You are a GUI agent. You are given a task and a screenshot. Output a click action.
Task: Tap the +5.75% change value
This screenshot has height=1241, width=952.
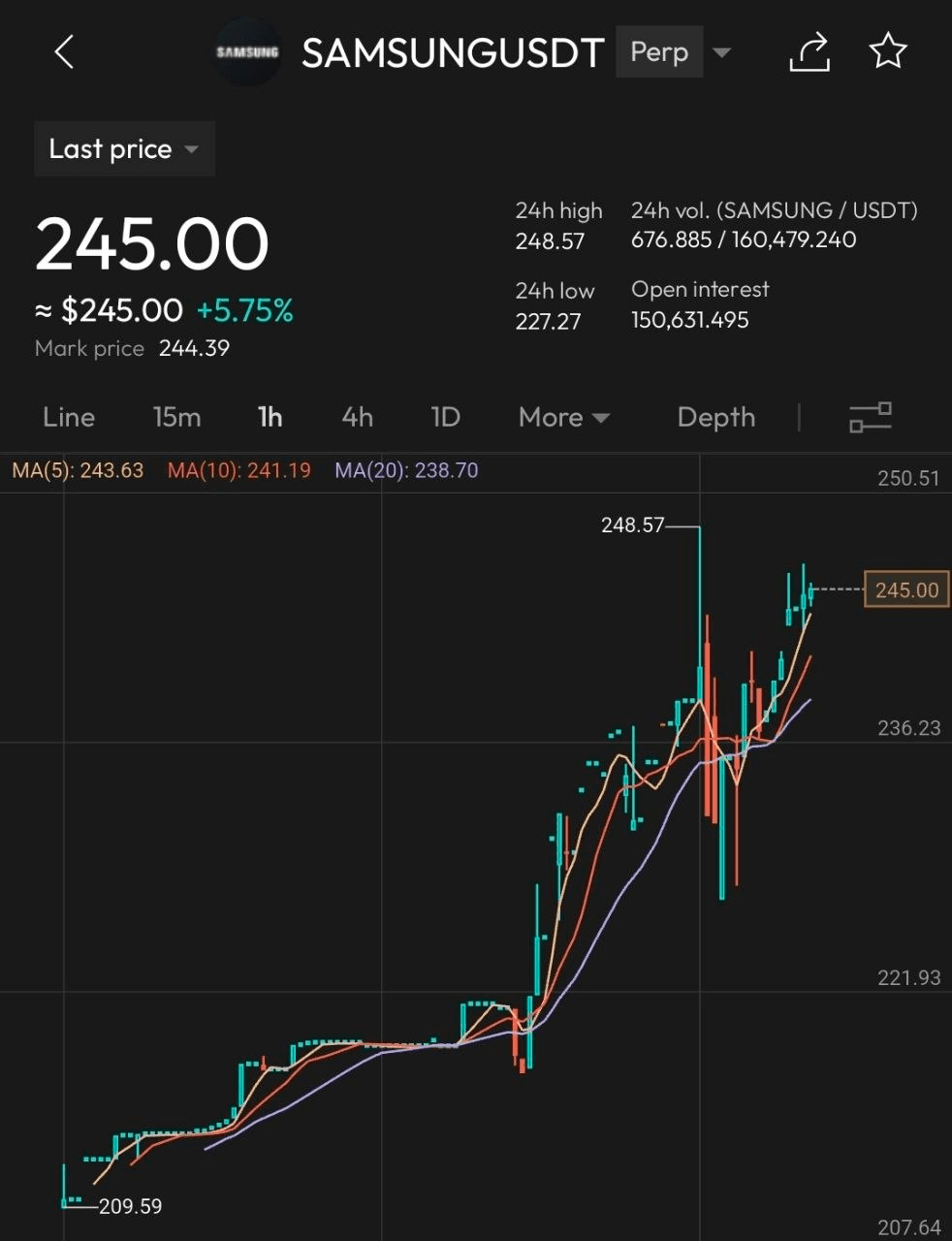click(244, 310)
